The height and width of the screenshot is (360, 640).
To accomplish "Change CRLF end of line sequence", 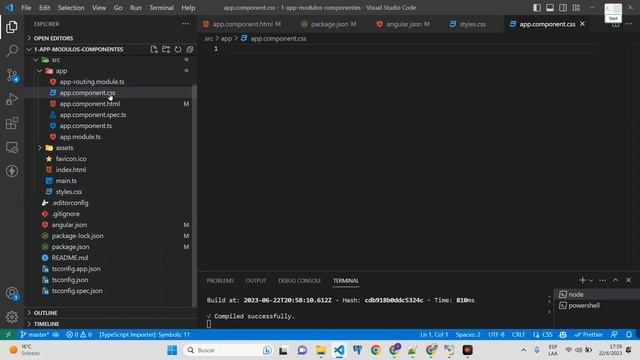I will pos(518,335).
